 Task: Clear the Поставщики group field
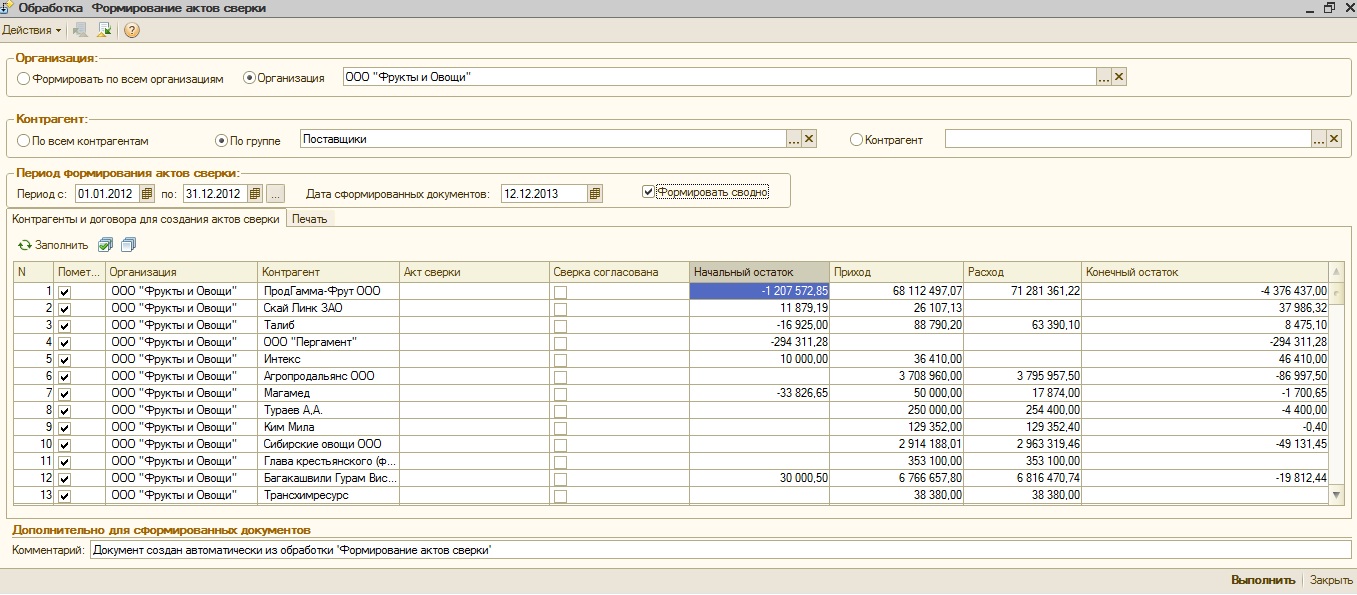[x=810, y=140]
